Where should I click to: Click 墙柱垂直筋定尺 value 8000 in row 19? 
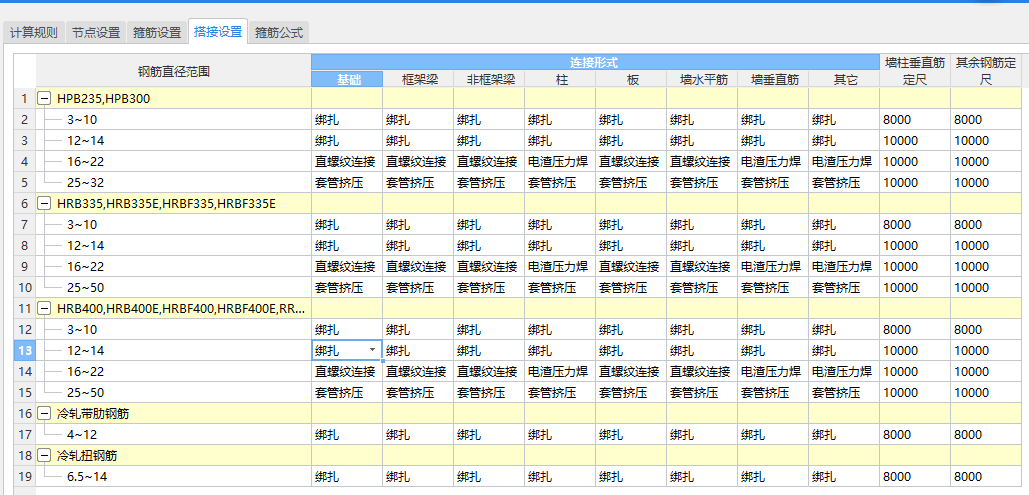pyautogui.click(x=915, y=477)
